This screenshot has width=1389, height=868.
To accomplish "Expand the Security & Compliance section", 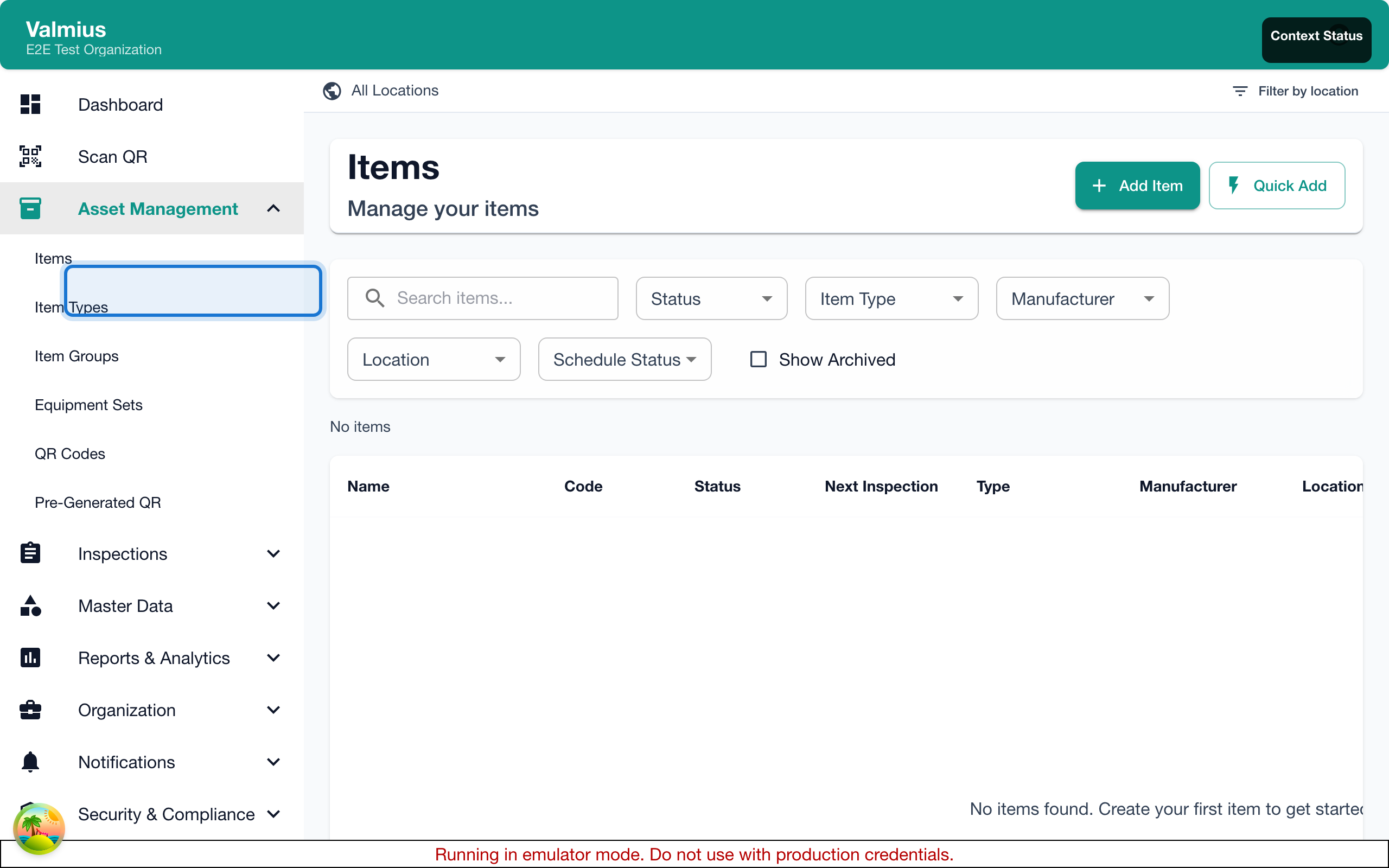I will (274, 813).
